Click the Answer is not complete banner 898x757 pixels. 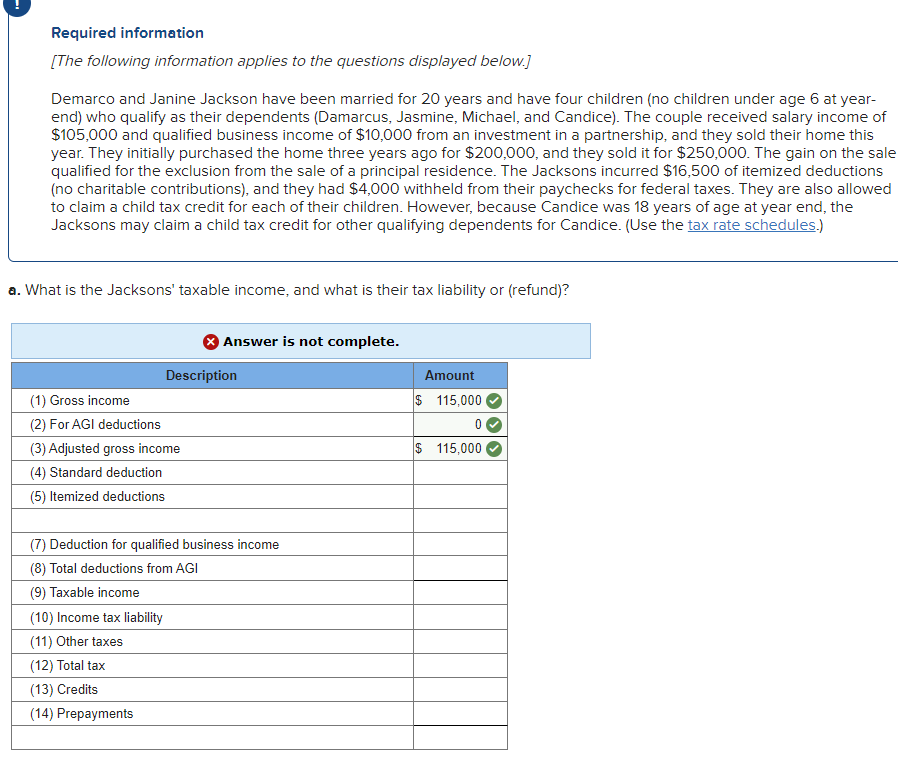coord(300,341)
